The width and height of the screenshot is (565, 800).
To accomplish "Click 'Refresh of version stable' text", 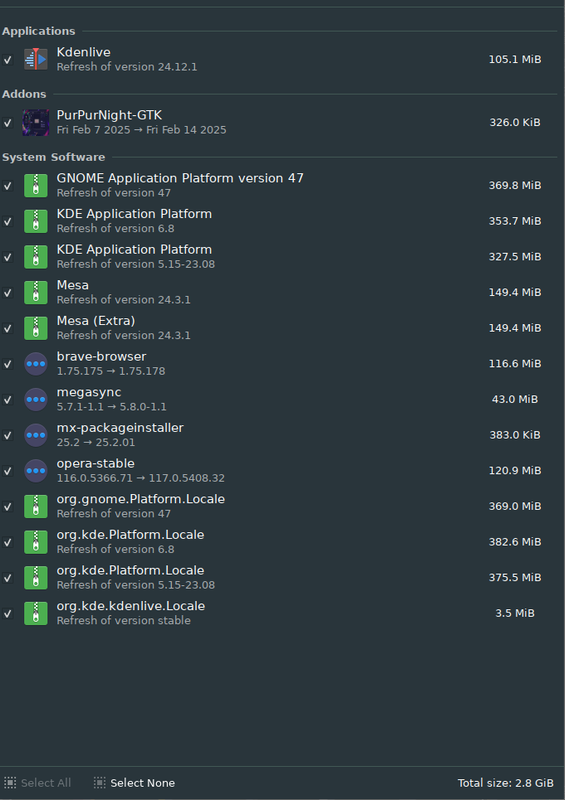I will tap(124, 621).
